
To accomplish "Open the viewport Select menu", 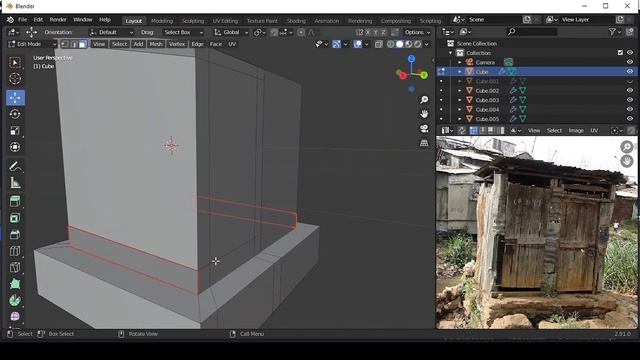I will coord(119,44).
